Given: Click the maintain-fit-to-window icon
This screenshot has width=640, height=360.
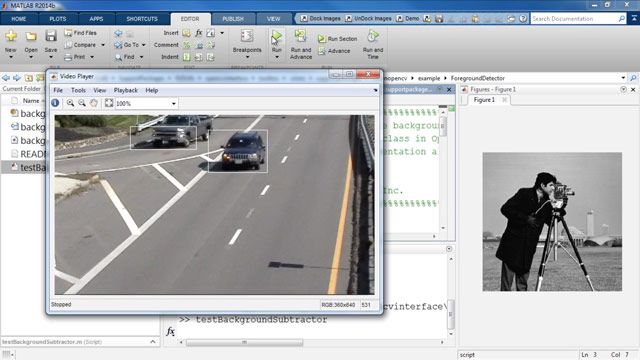Looking at the screenshot, I should pos(109,103).
